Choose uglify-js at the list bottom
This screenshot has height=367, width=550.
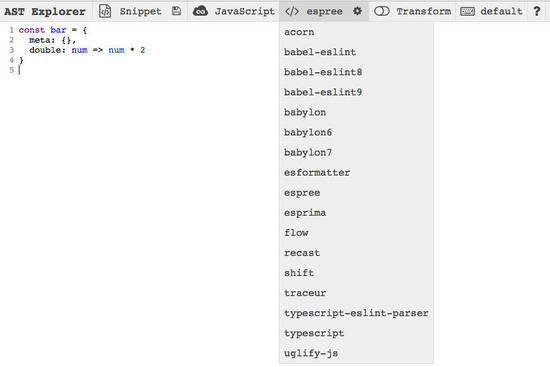(356, 353)
